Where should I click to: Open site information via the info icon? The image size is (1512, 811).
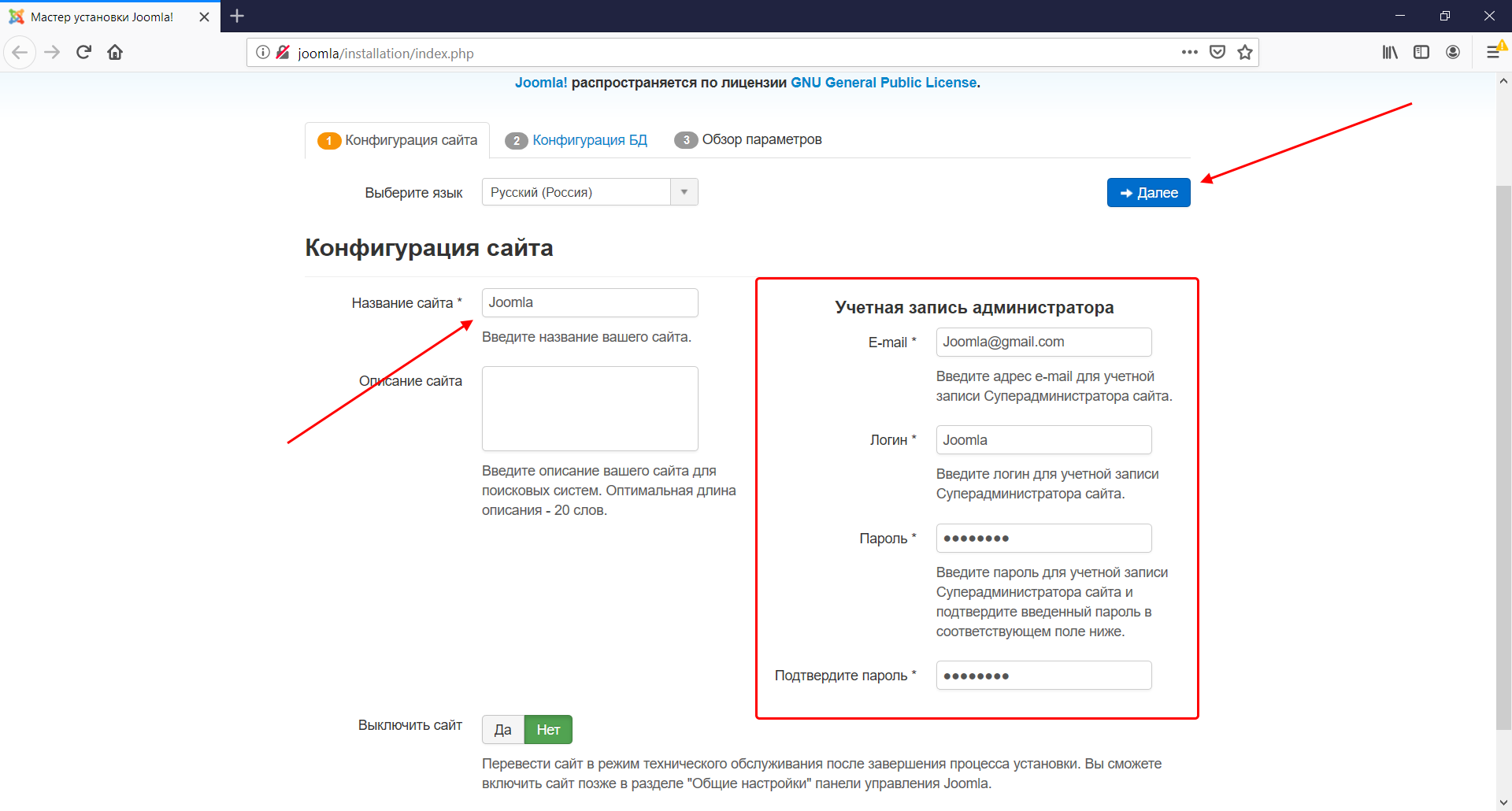pyautogui.click(x=262, y=52)
